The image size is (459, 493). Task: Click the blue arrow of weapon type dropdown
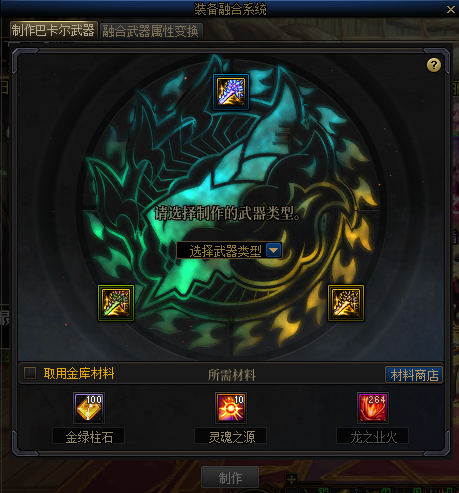pyautogui.click(x=274, y=250)
